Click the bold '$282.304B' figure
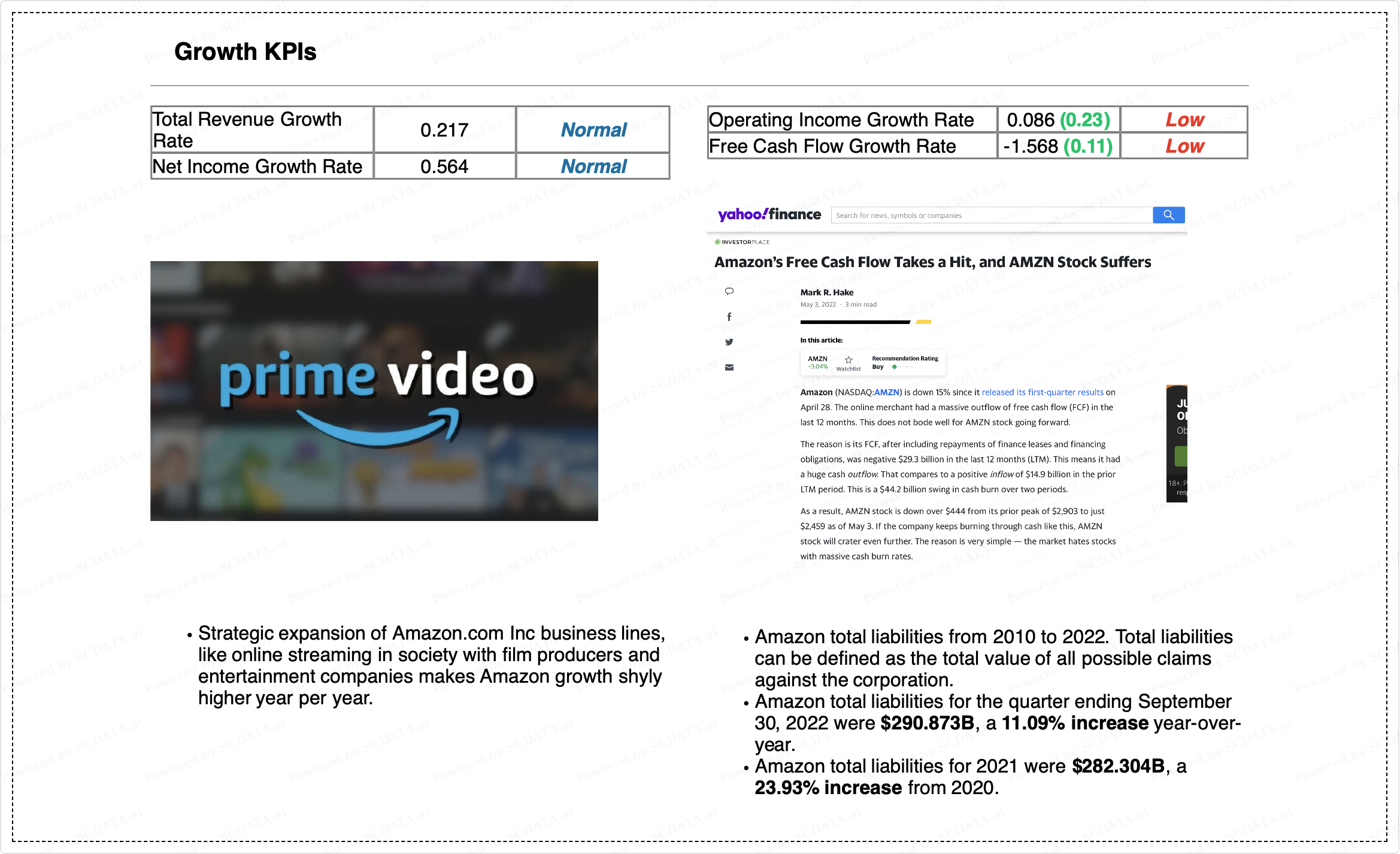1400x854 pixels. [1119, 766]
